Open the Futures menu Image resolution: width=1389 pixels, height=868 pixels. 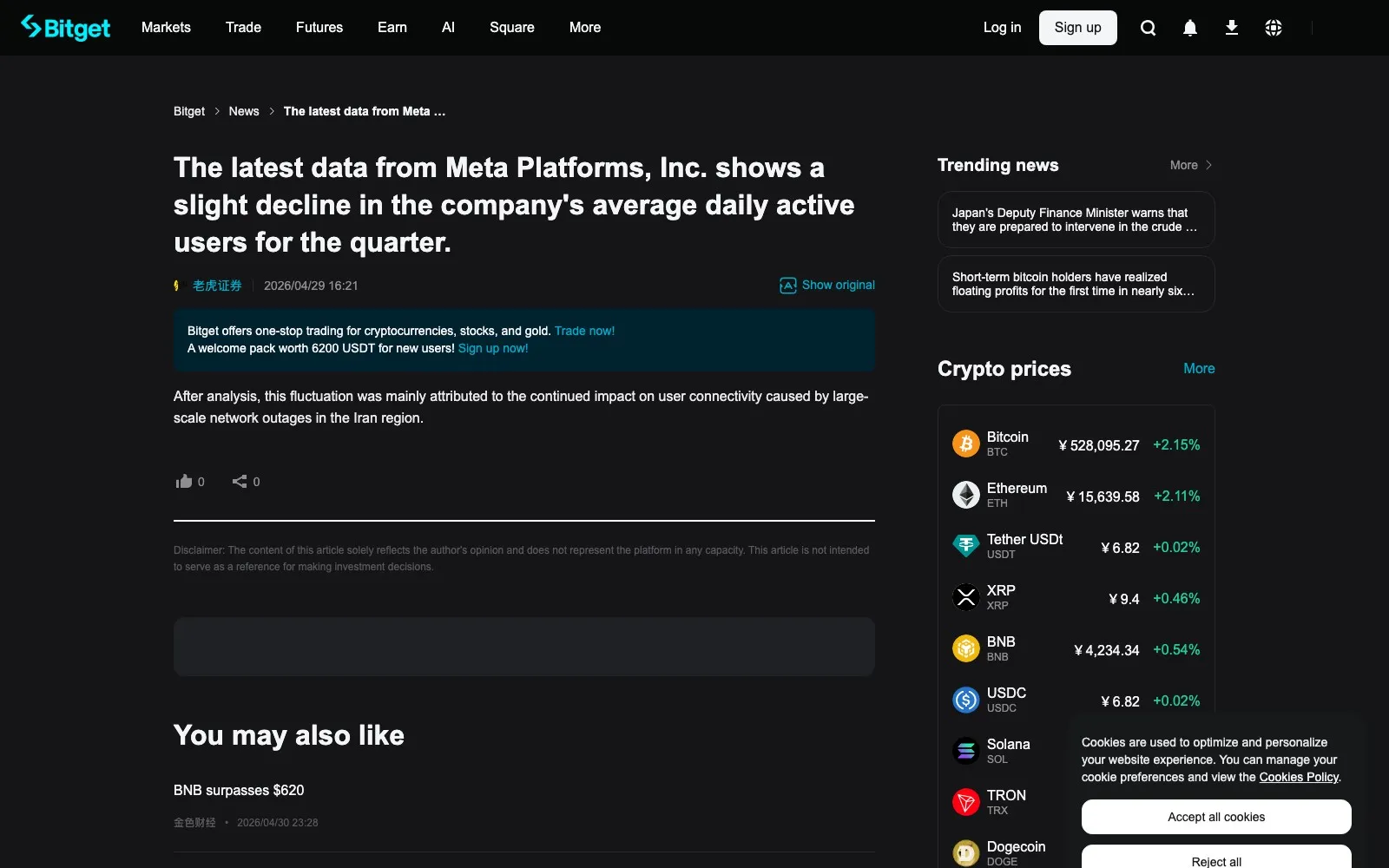coord(319,28)
